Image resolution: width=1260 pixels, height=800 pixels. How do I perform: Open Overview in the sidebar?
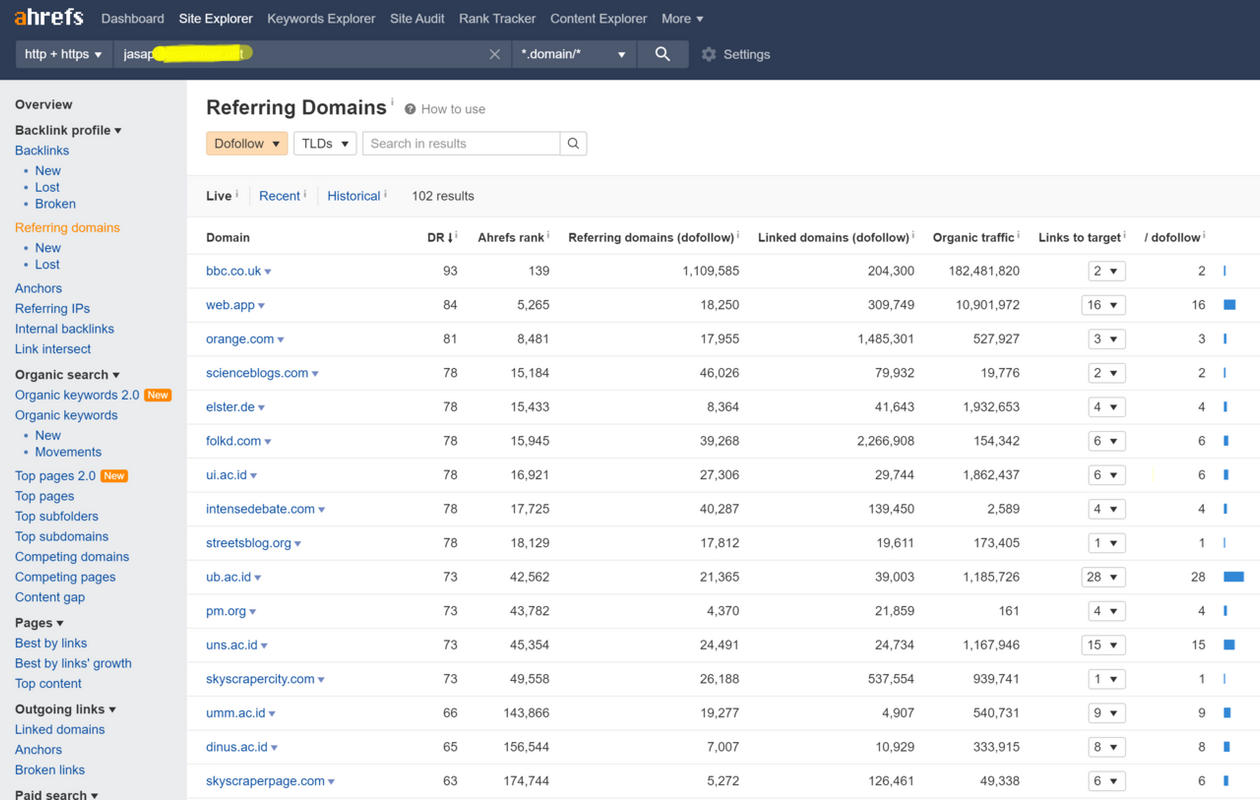(x=44, y=104)
